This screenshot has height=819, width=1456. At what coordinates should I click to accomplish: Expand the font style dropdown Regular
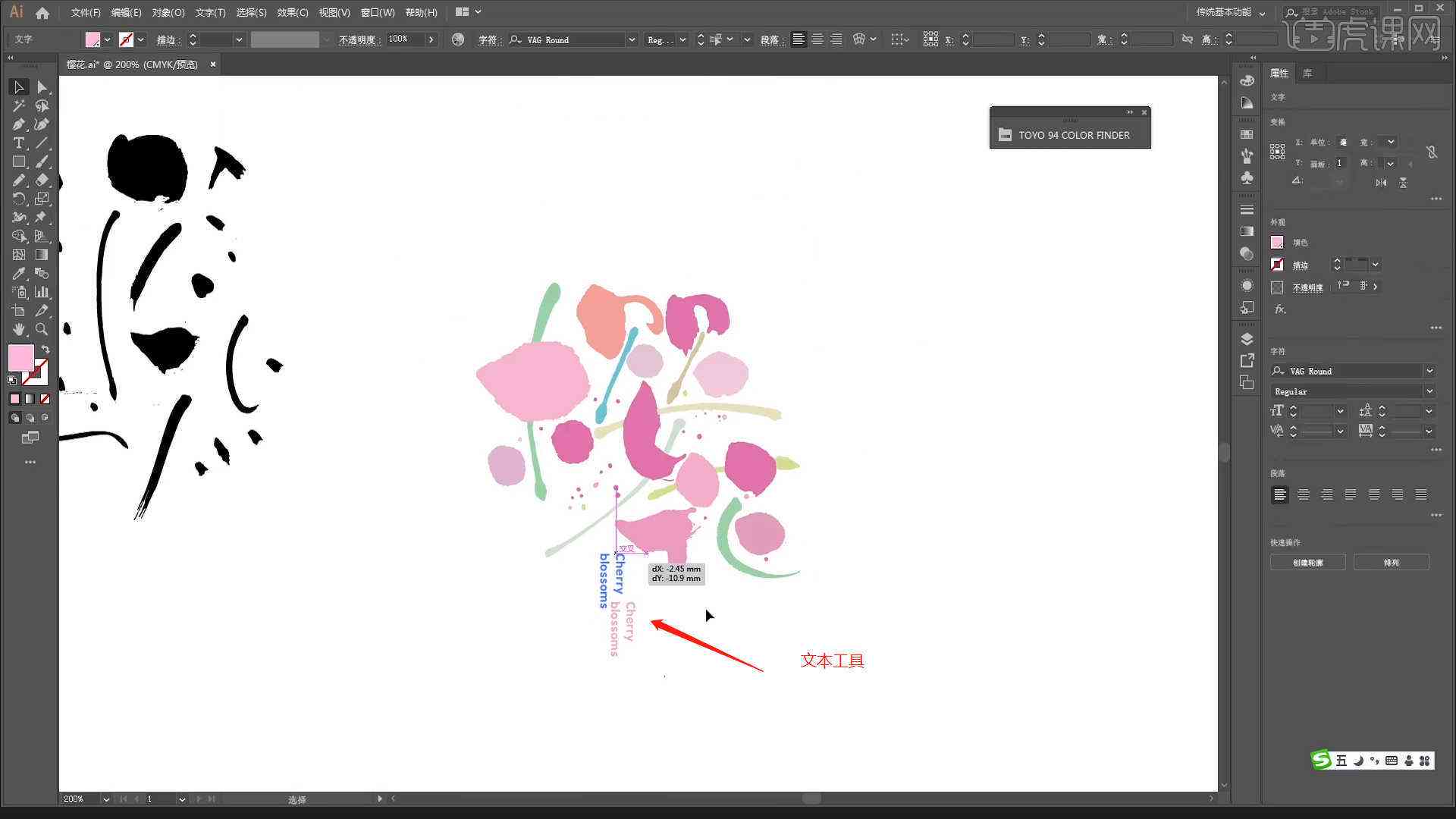1431,391
